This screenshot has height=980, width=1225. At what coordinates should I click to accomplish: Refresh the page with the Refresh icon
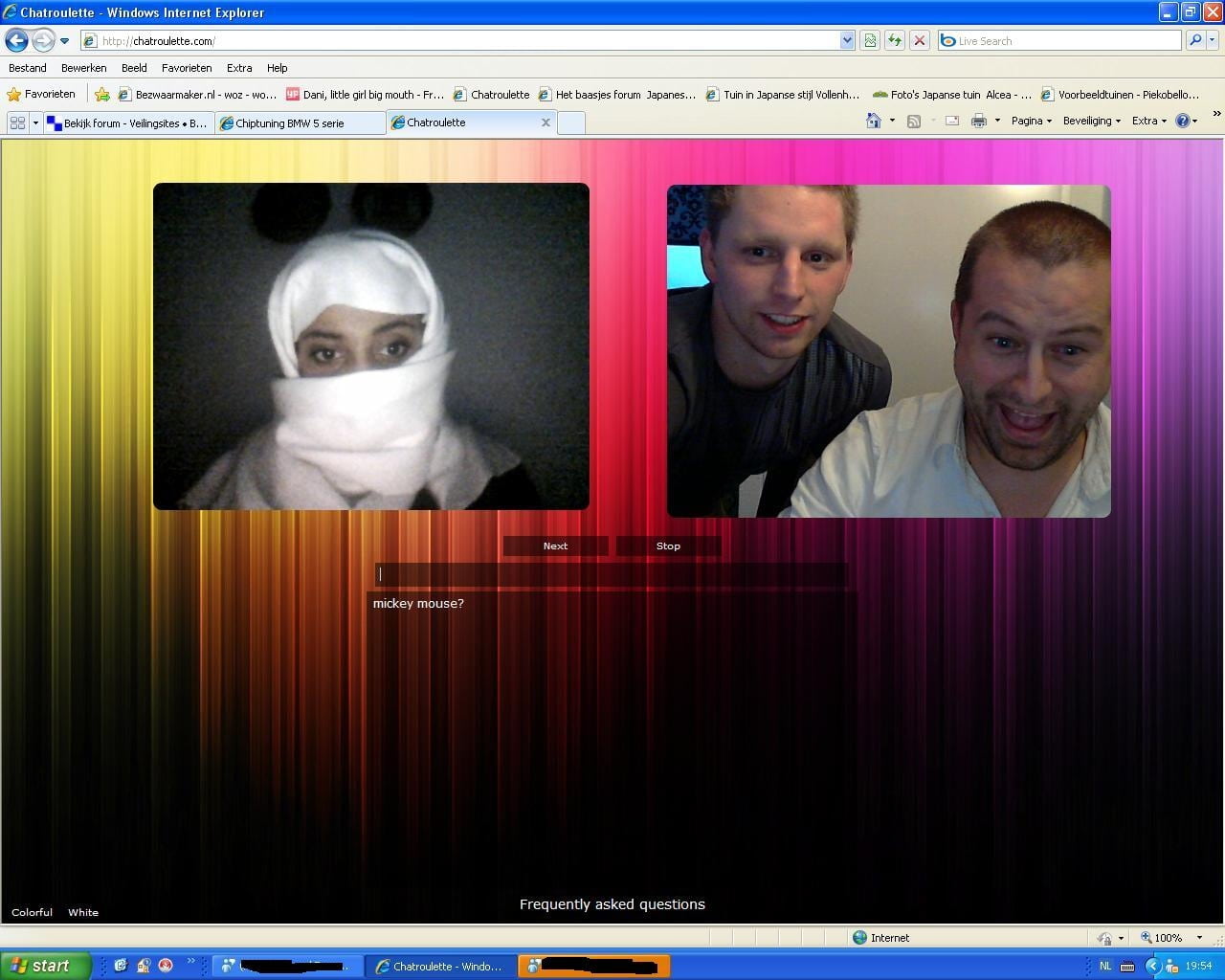tap(895, 40)
